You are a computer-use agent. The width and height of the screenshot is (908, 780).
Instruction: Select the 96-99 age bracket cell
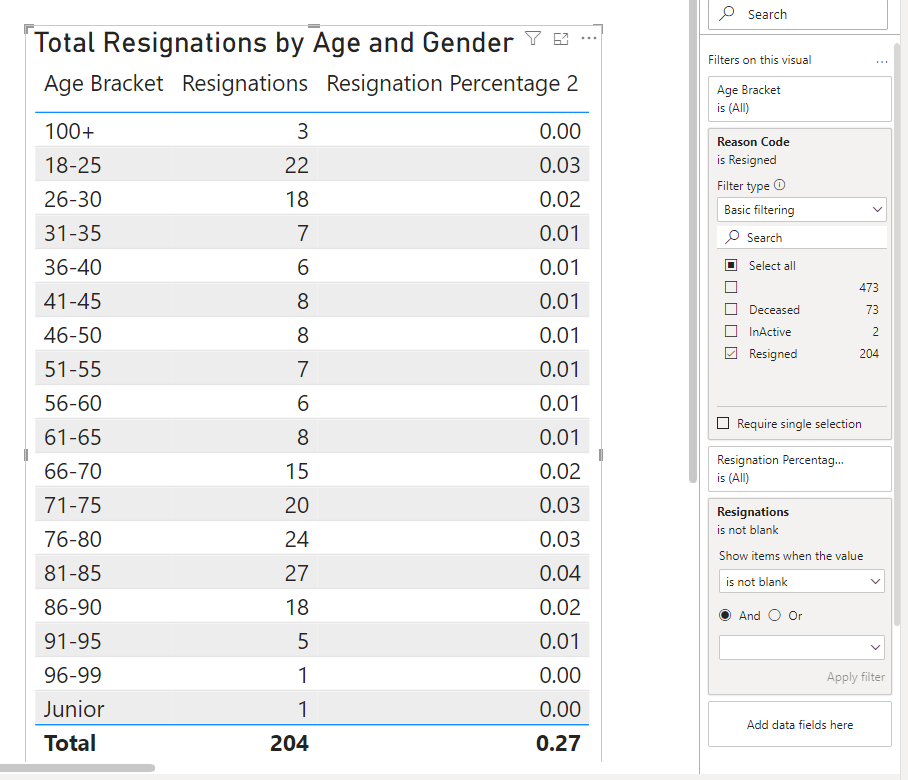72,675
